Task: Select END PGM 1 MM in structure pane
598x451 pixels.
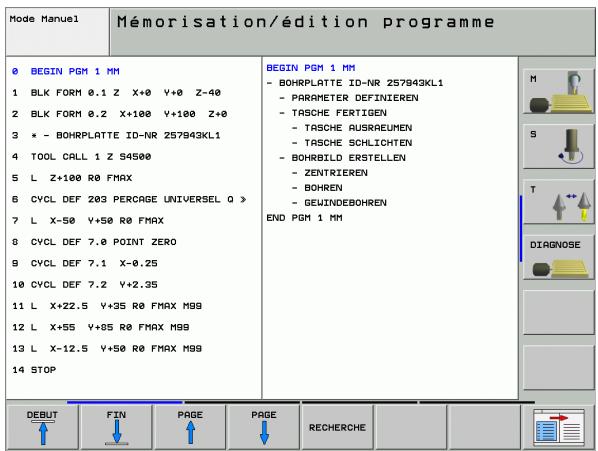Action: 304,218
